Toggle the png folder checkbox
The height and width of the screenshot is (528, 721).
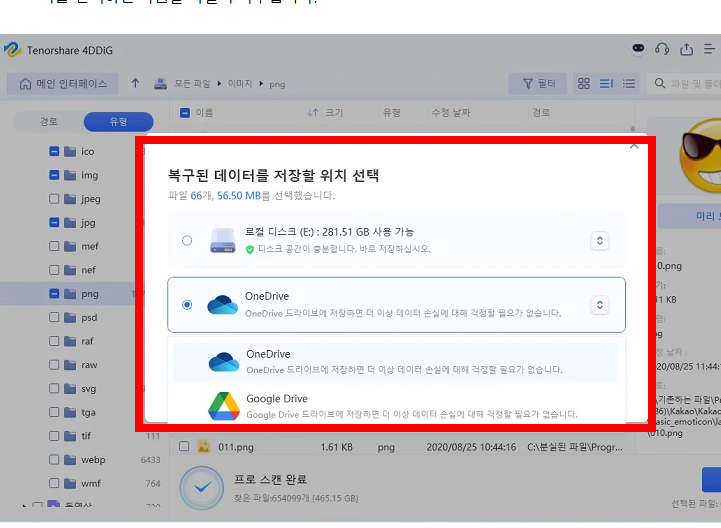pos(54,293)
